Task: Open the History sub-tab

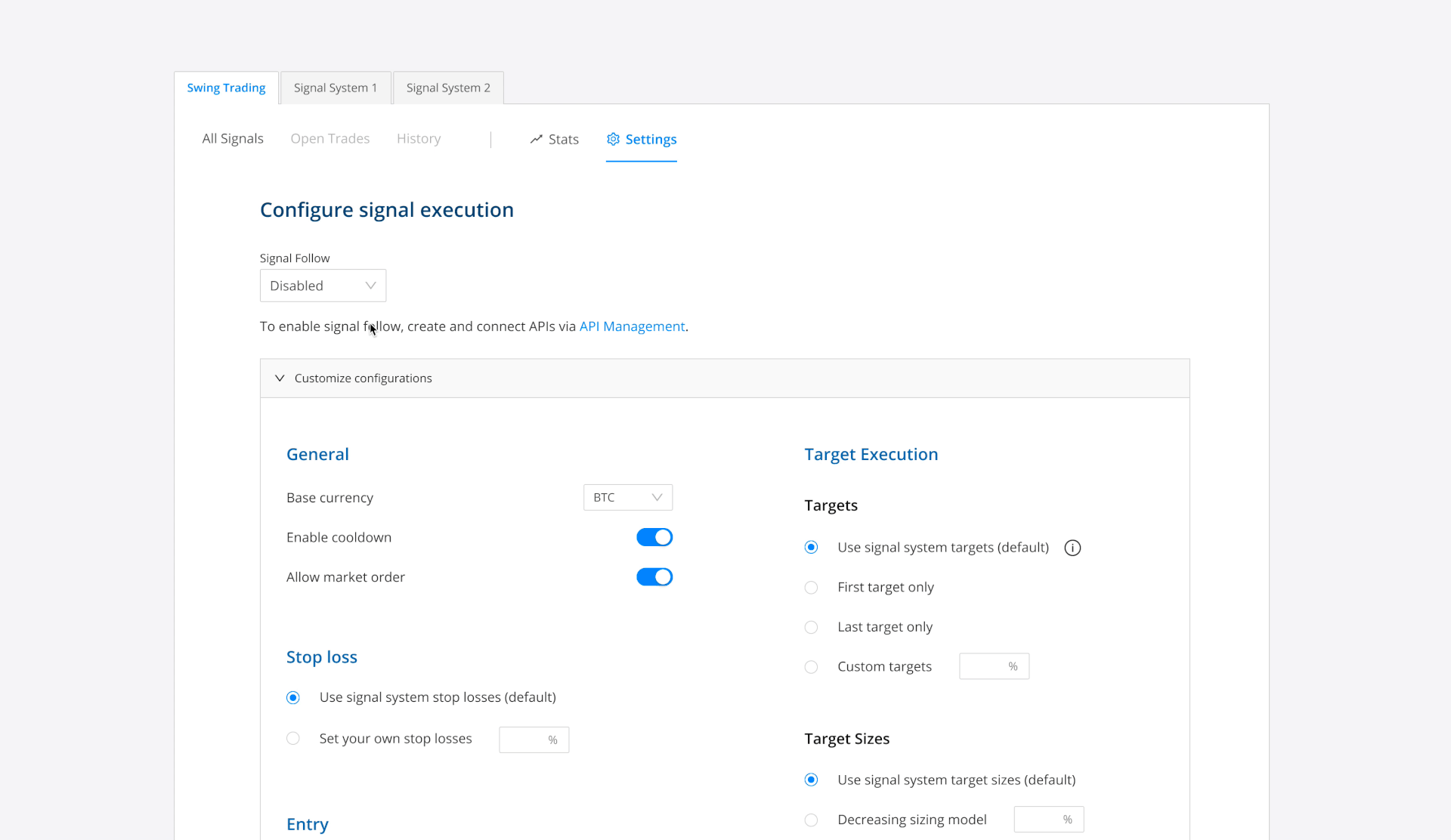Action: pos(419,139)
